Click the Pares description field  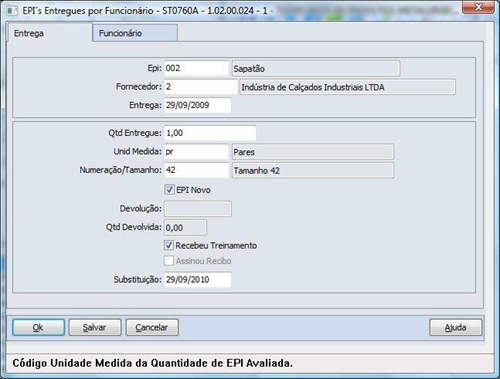pyautogui.click(x=313, y=152)
